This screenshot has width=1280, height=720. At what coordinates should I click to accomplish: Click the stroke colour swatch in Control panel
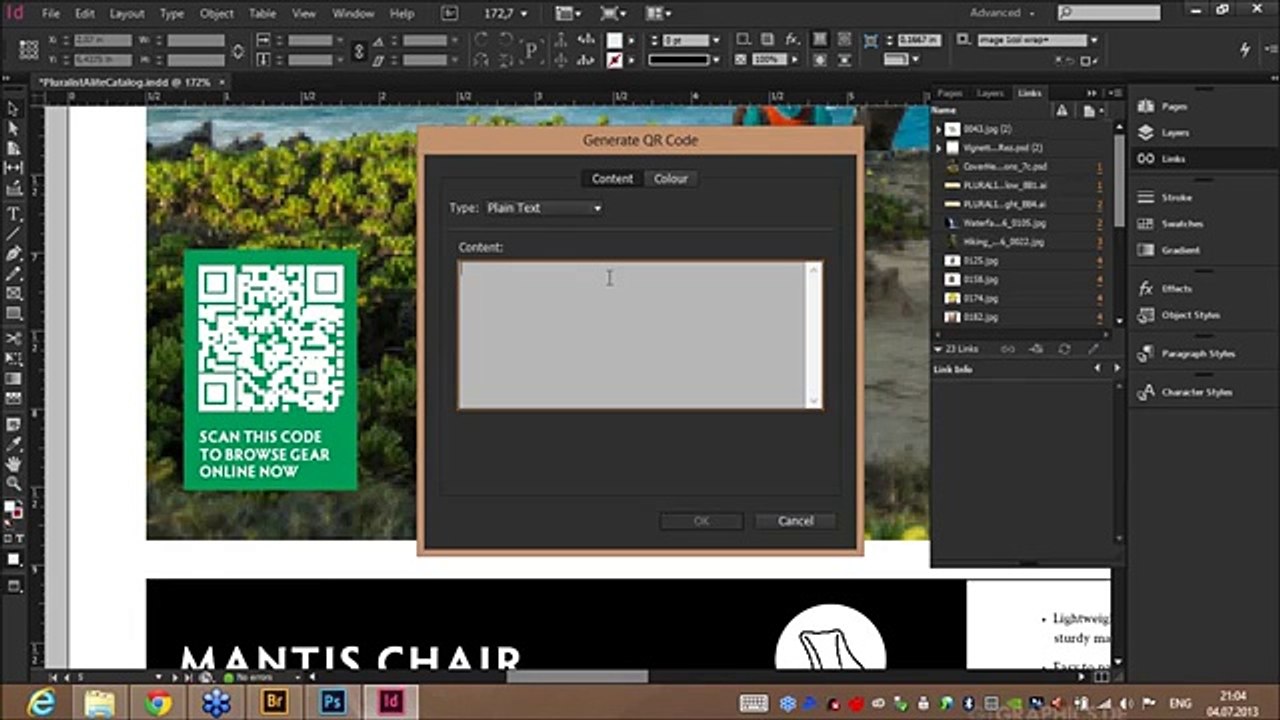click(x=614, y=60)
